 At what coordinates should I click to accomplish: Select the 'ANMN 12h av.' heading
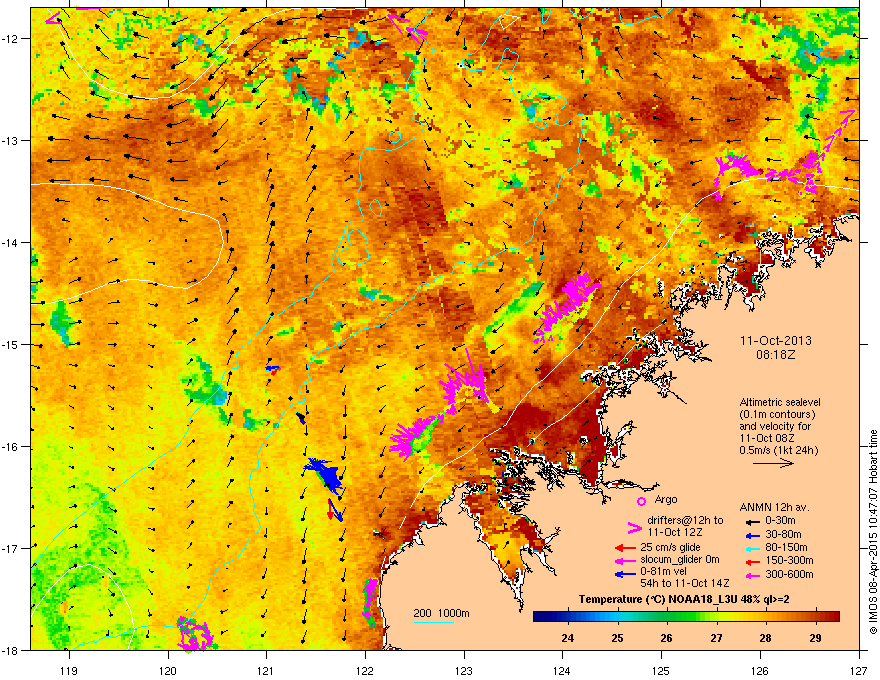point(774,507)
